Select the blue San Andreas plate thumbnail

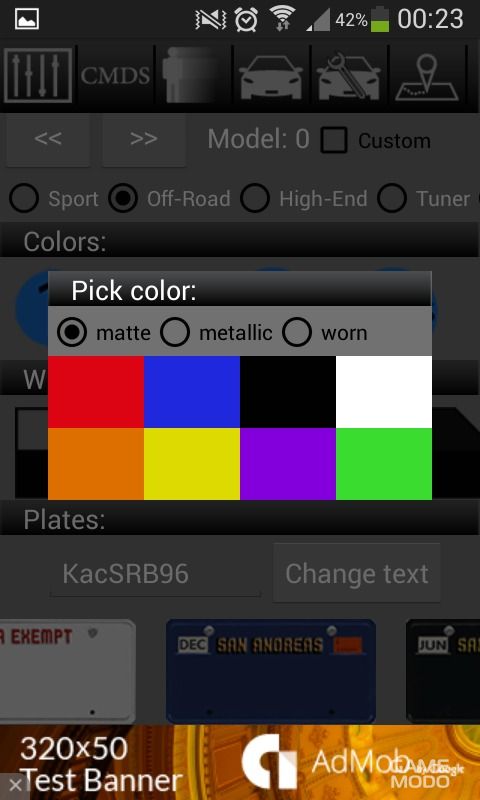pyautogui.click(x=271, y=671)
